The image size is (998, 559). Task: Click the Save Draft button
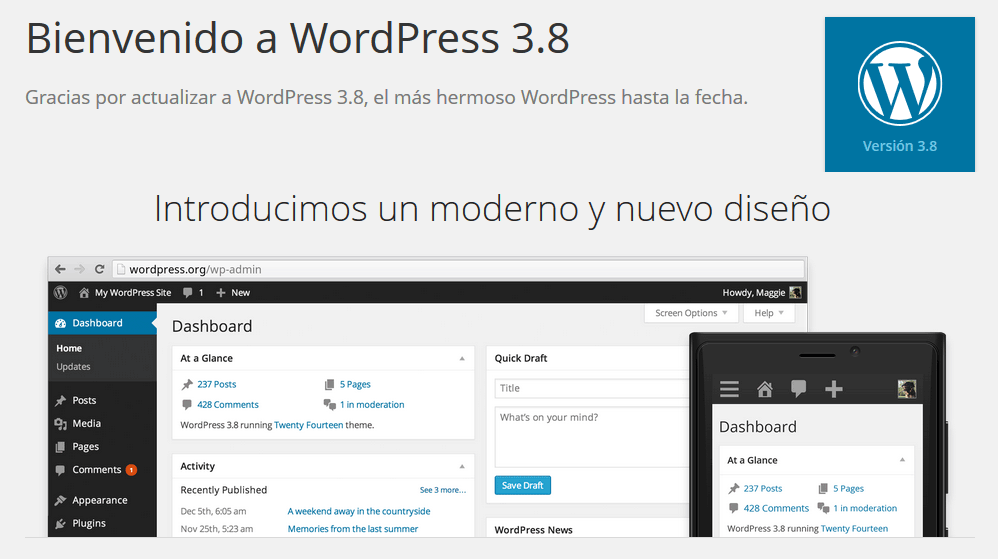(523, 486)
